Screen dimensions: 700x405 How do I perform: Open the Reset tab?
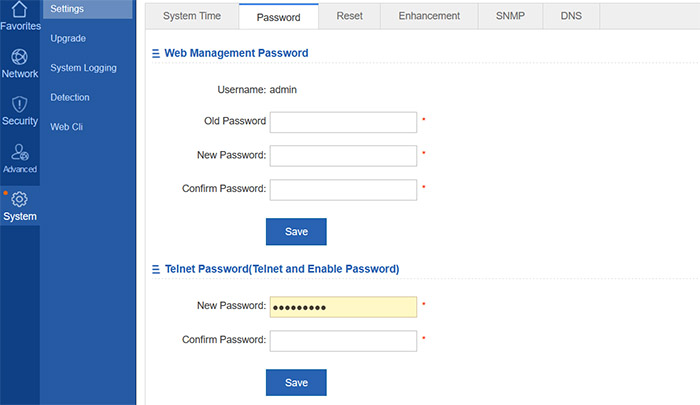350,16
